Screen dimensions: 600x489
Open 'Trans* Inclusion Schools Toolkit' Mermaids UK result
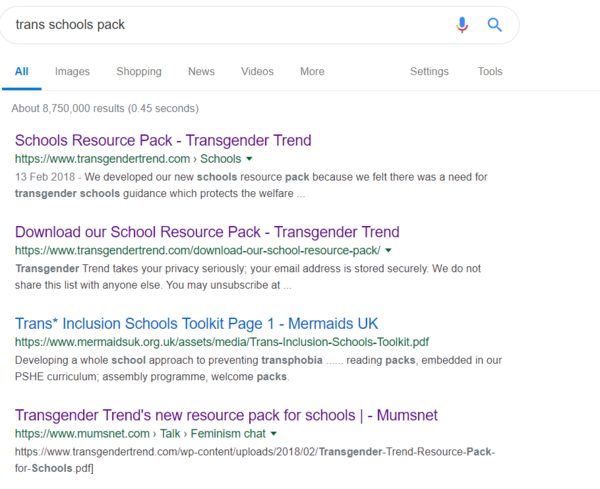[x=196, y=324]
